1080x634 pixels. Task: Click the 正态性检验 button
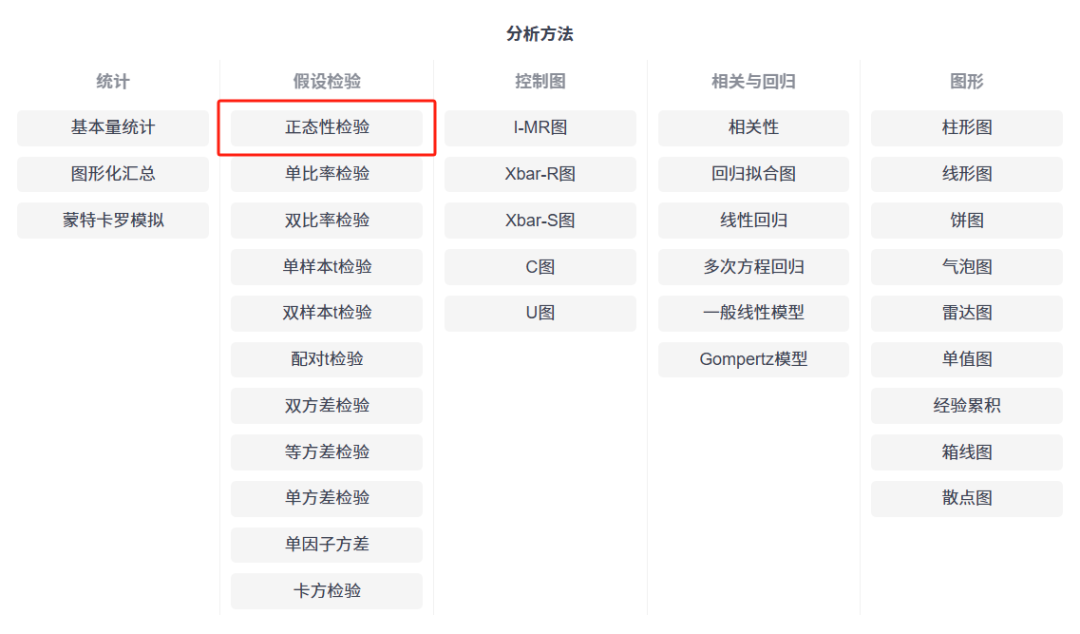click(x=327, y=128)
